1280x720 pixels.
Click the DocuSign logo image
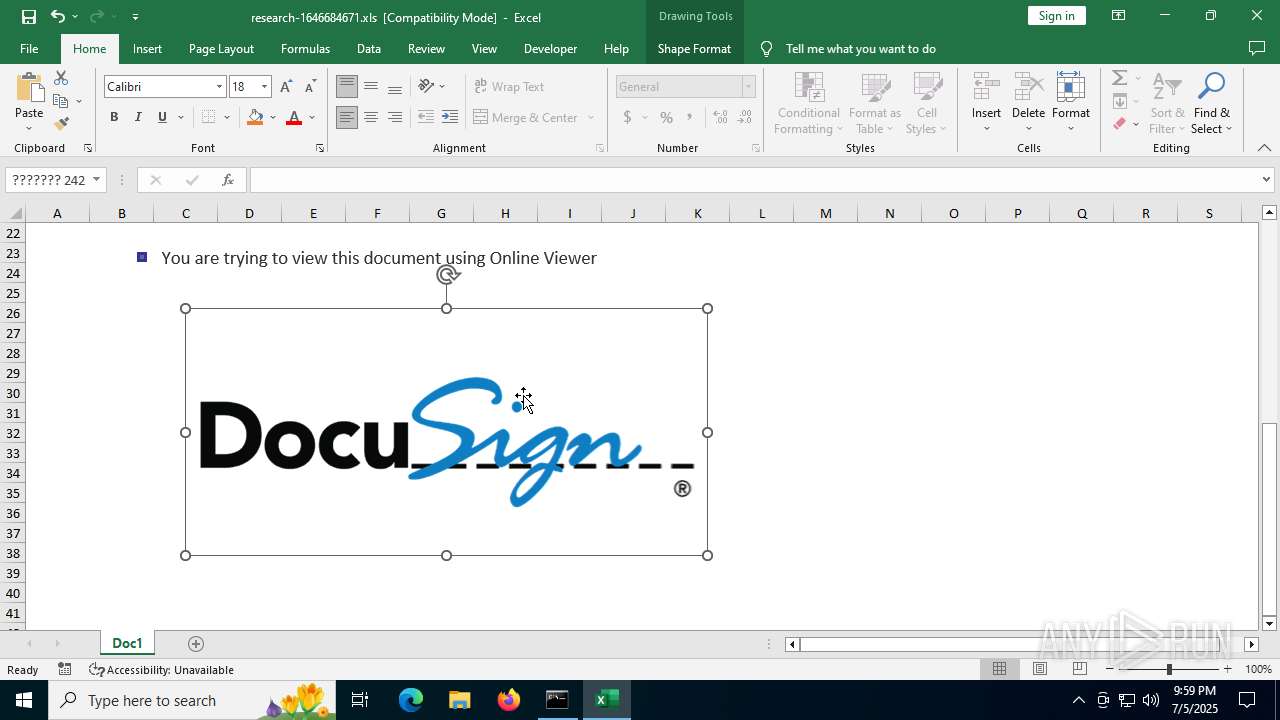pos(446,432)
